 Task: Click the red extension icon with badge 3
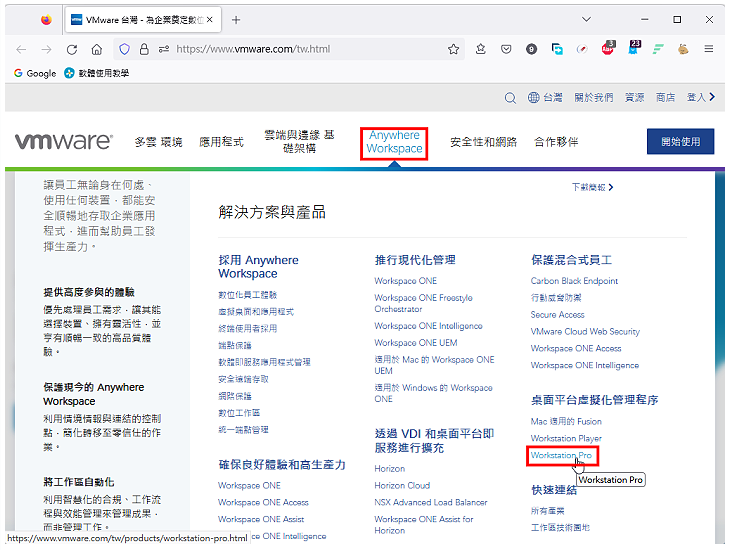pyautogui.click(x=608, y=48)
